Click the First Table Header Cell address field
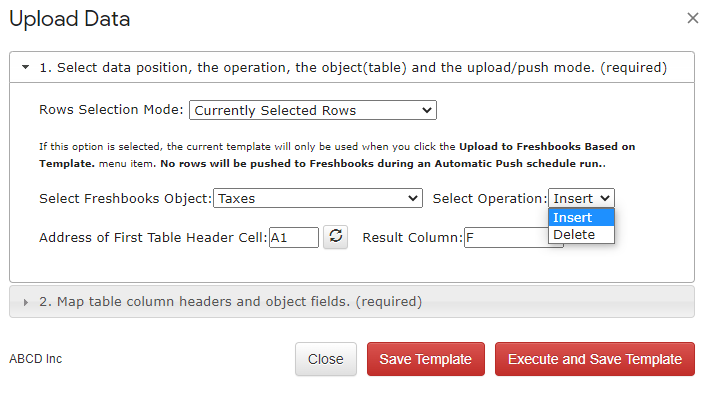 (x=294, y=237)
